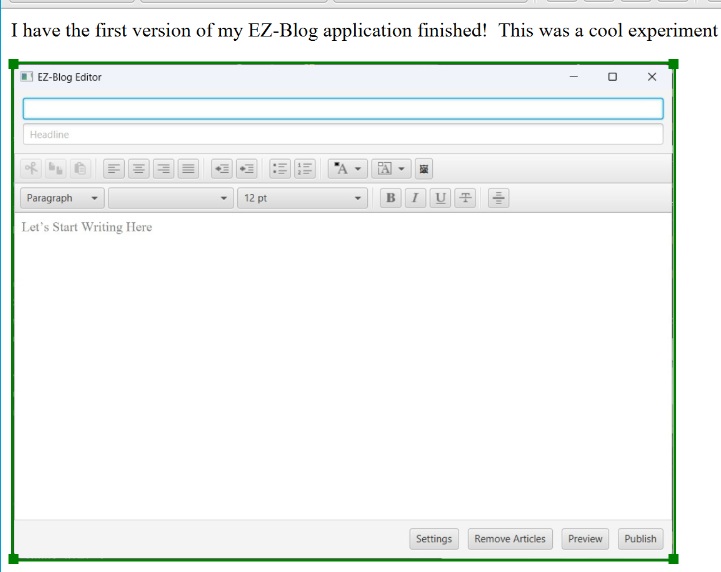721x572 pixels.
Task: Focus the empty title input field
Action: [343, 109]
